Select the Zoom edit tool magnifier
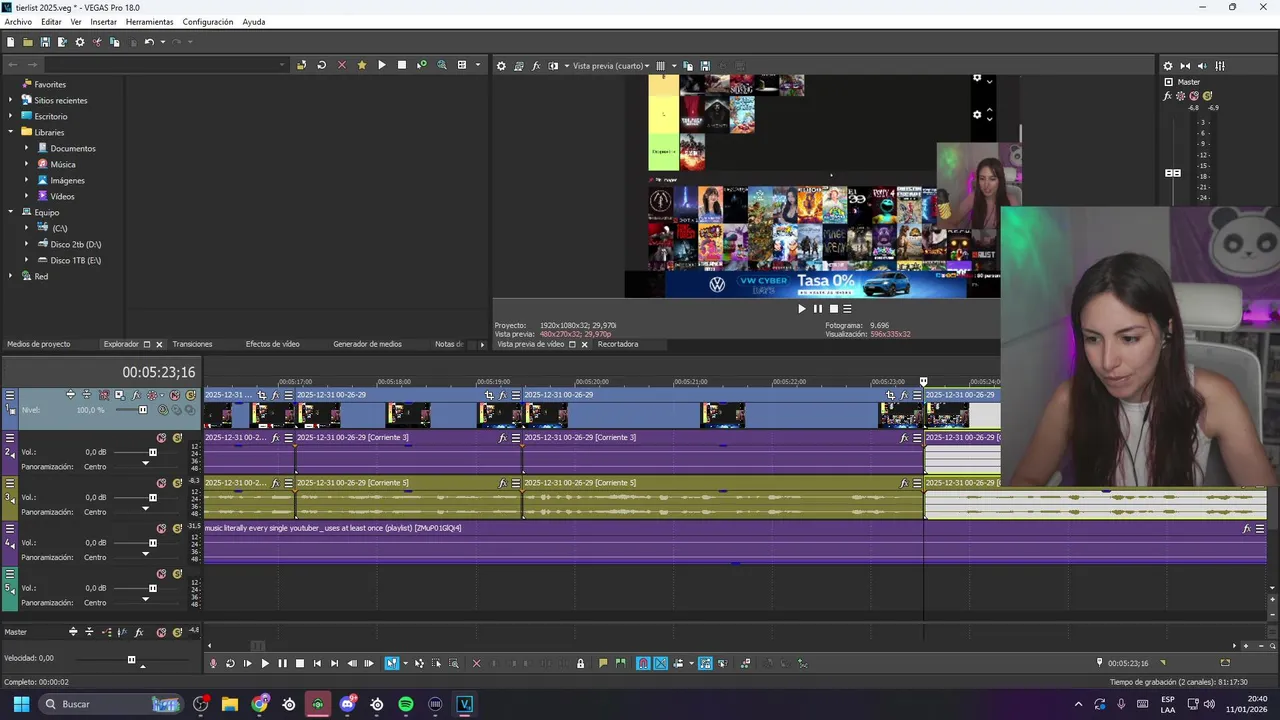 [x=453, y=663]
